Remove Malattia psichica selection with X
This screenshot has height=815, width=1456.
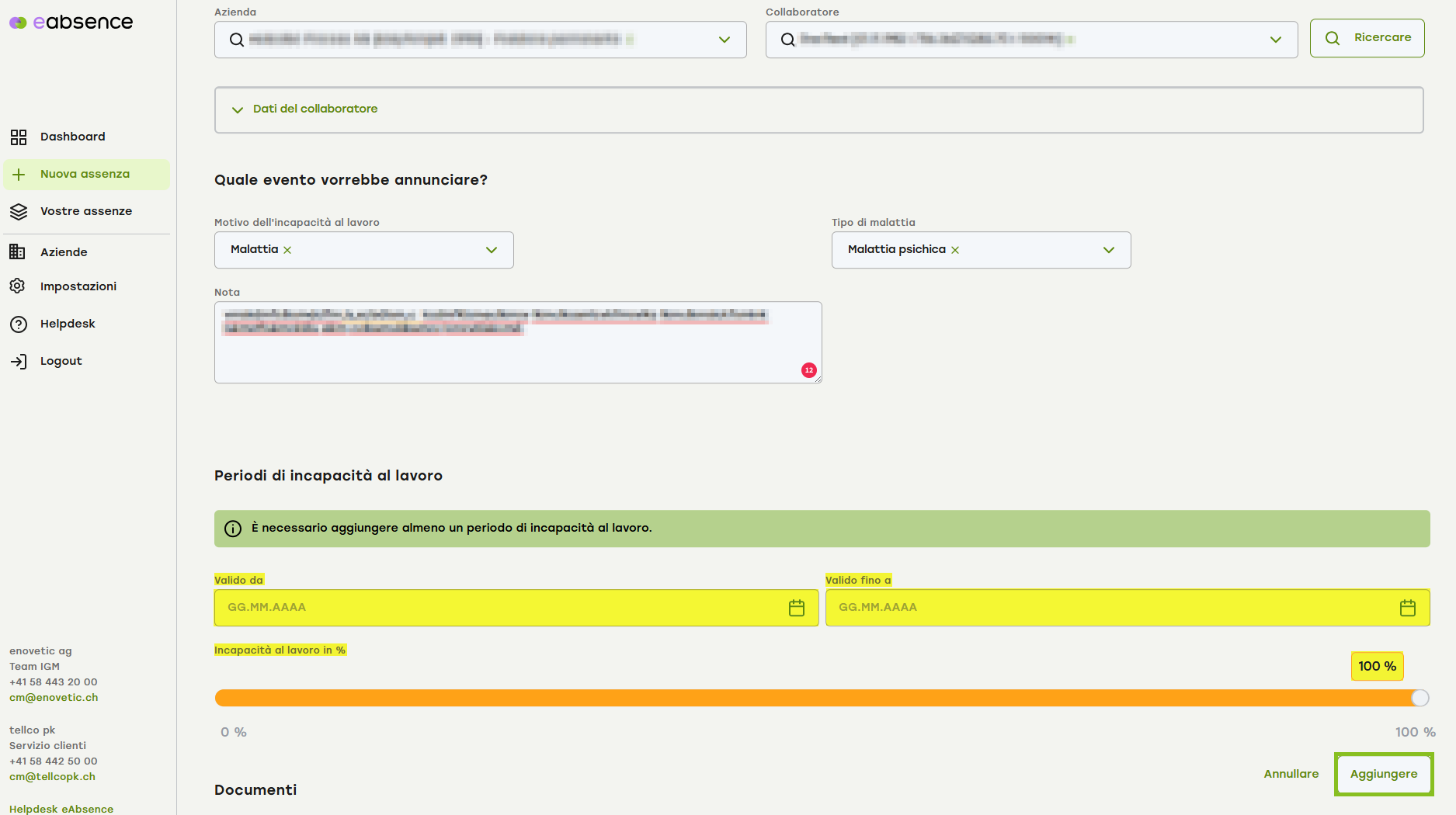click(x=955, y=250)
